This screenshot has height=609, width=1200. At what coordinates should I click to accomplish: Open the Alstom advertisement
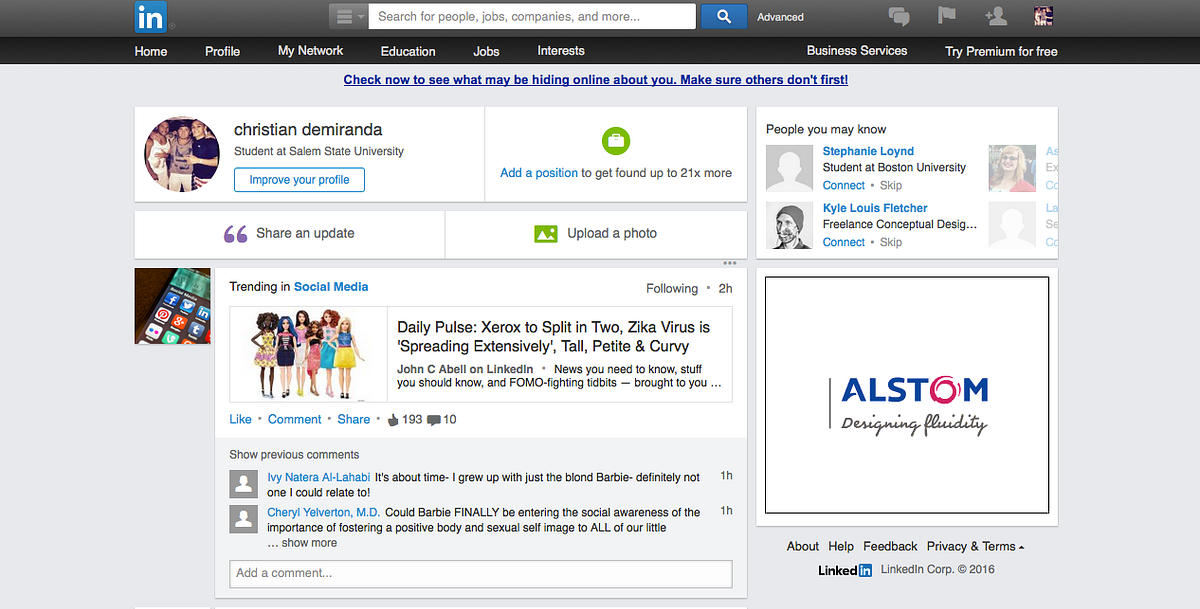(x=907, y=396)
